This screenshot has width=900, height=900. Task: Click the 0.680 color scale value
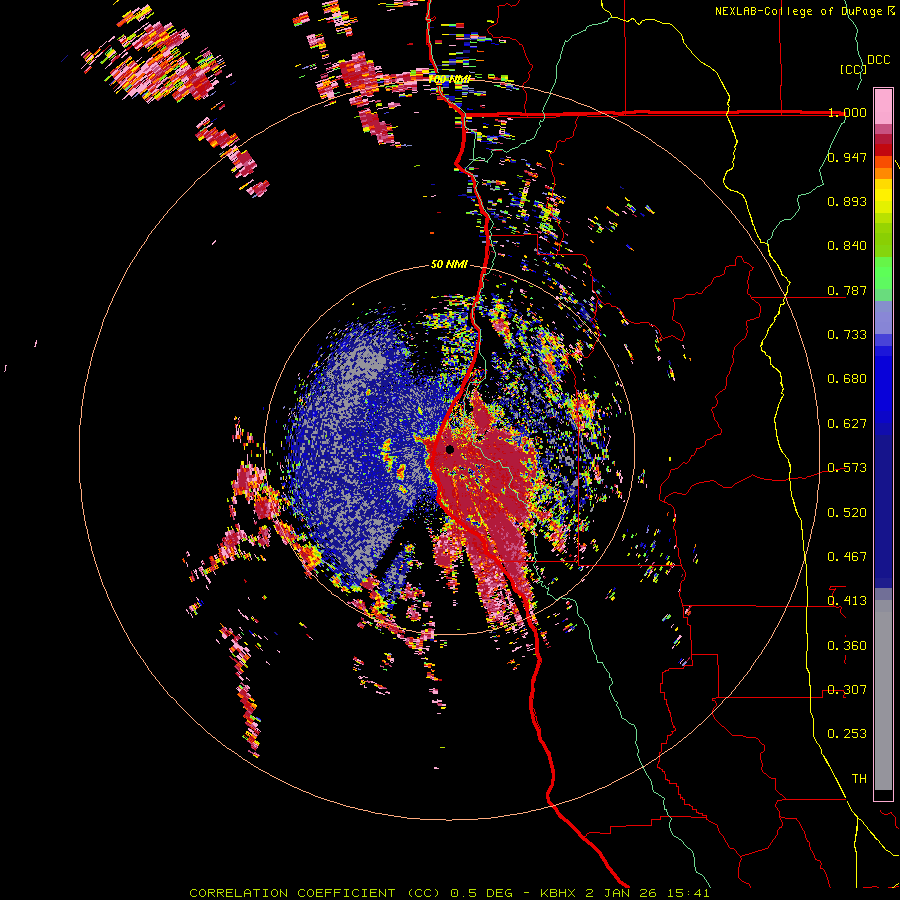[847, 379]
